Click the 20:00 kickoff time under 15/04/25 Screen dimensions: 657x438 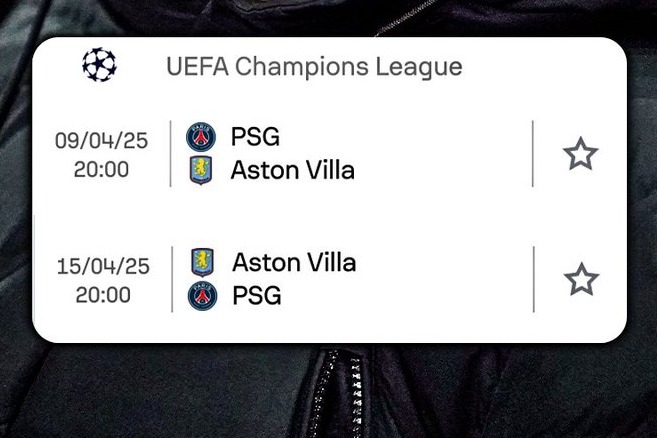pos(103,294)
